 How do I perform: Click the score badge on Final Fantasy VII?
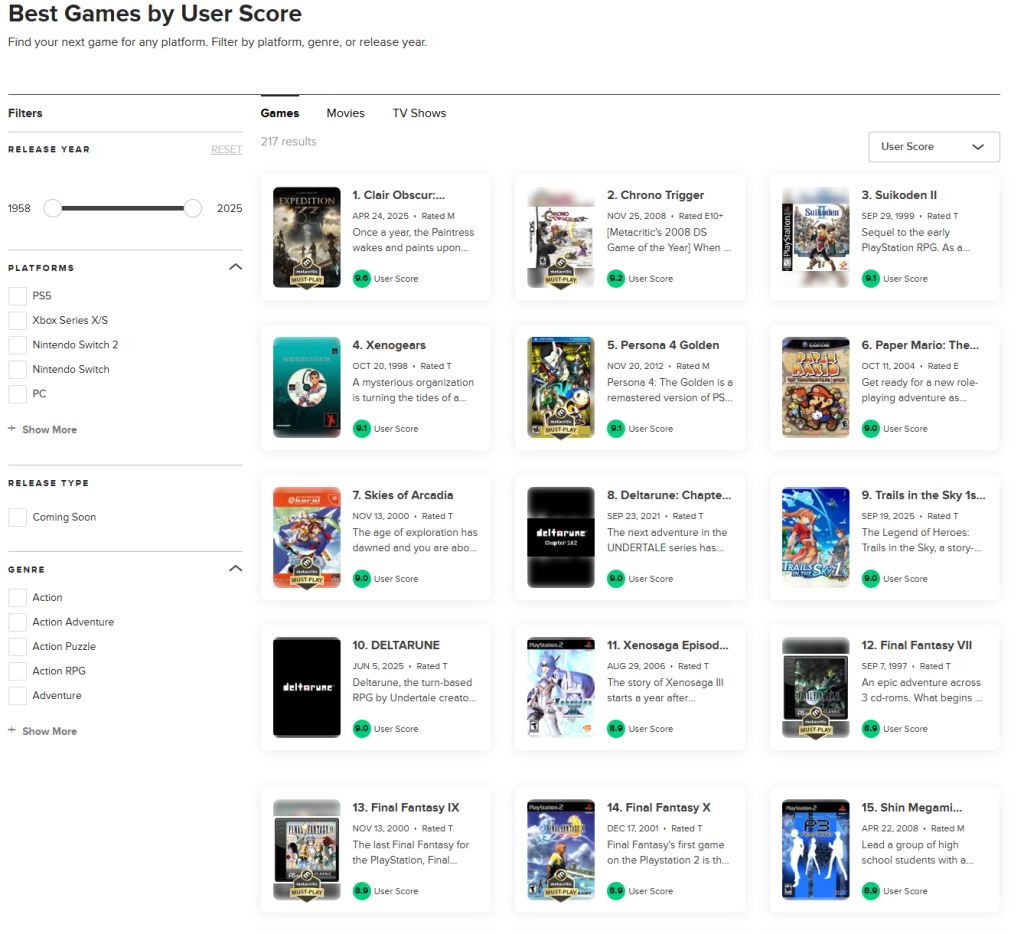click(x=871, y=728)
